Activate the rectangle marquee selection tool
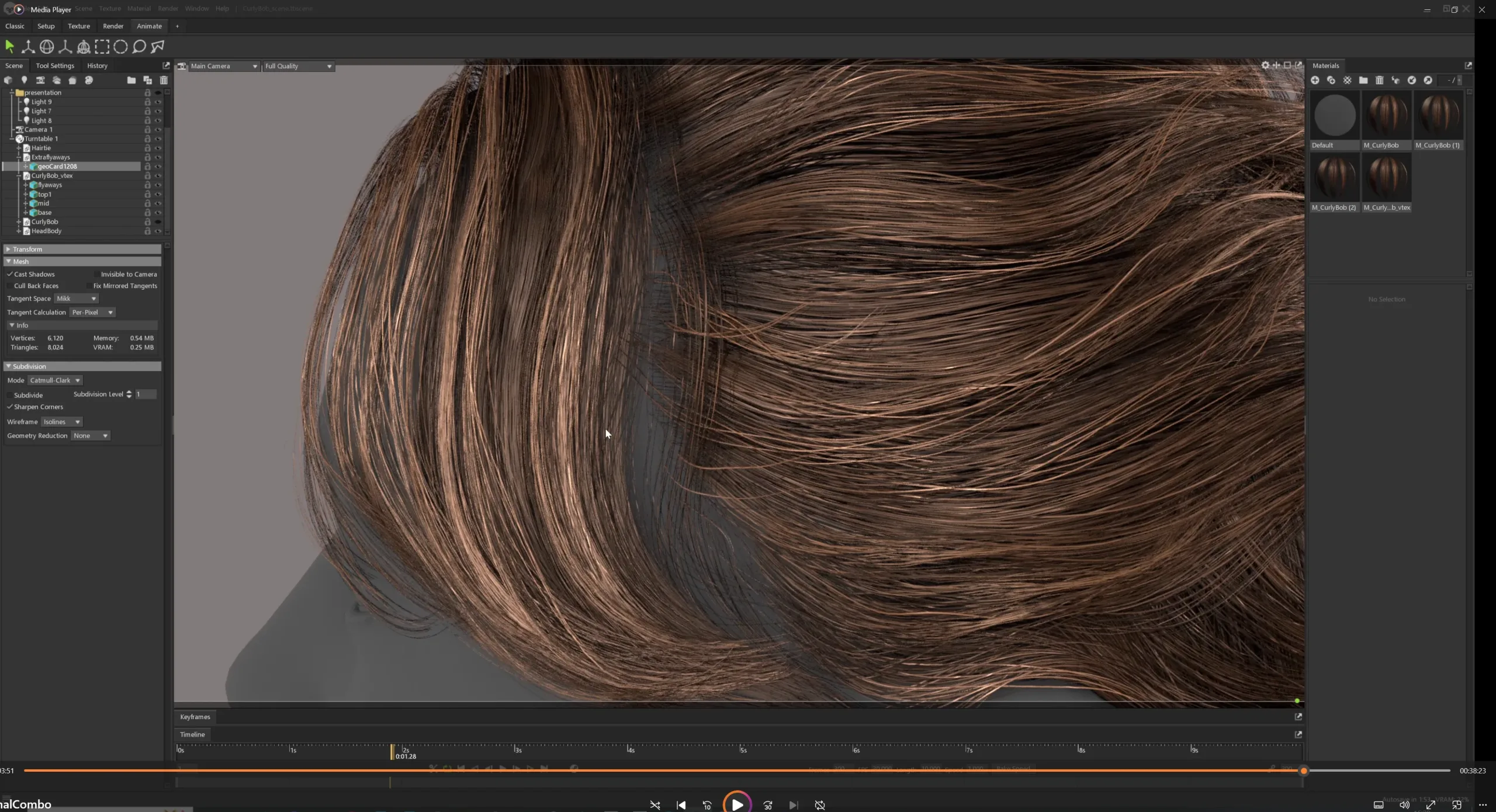 (102, 47)
